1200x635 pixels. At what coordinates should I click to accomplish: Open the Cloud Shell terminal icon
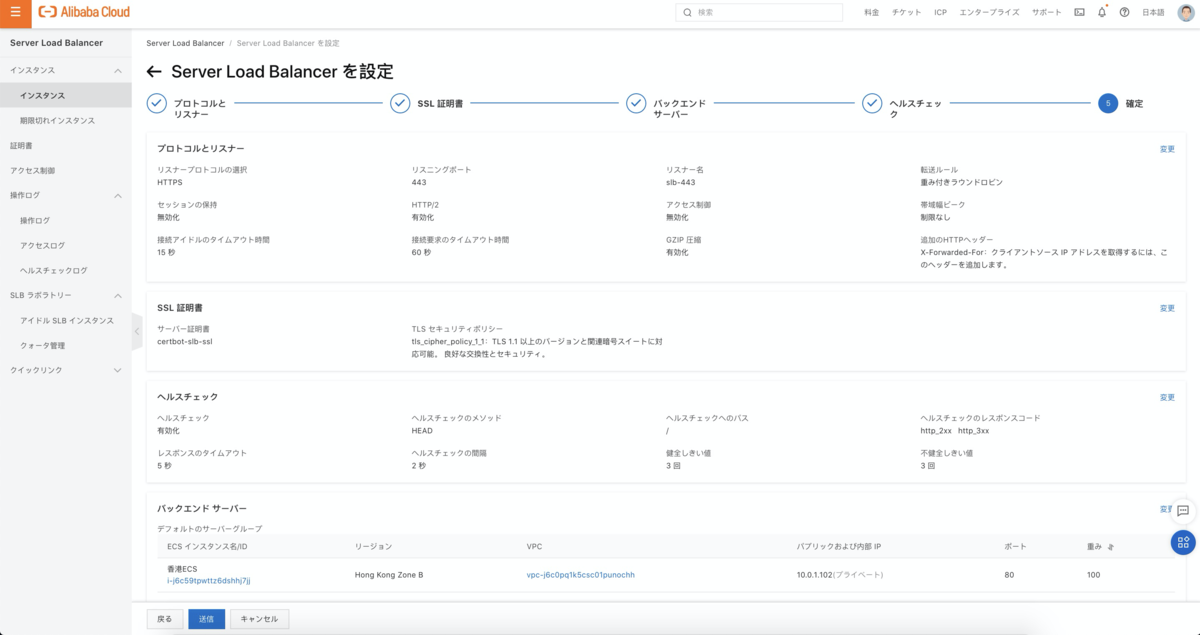tap(1079, 12)
